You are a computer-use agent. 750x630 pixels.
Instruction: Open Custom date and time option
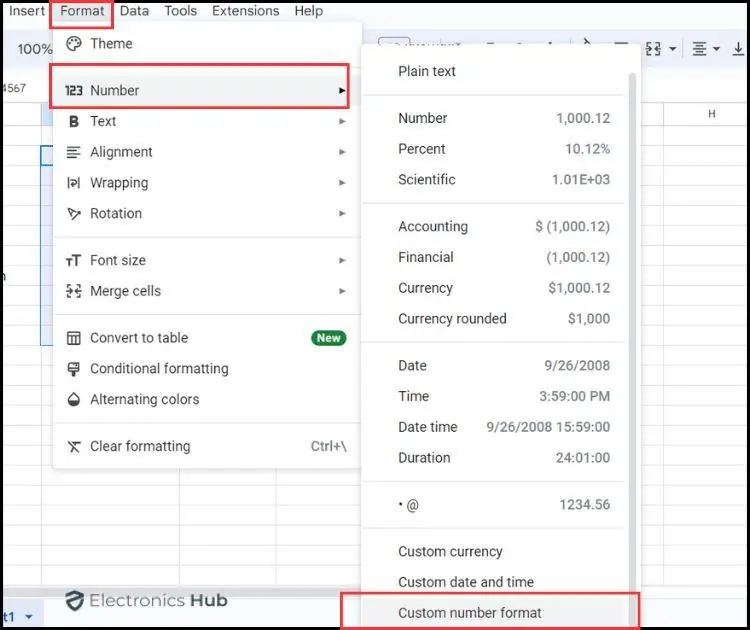pos(495,582)
